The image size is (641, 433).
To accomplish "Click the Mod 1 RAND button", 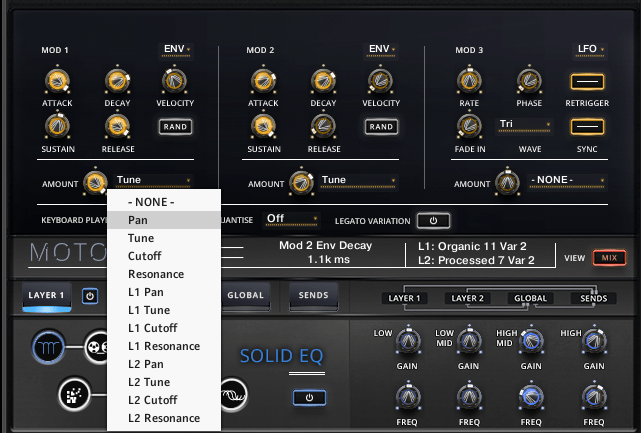I will point(174,126).
